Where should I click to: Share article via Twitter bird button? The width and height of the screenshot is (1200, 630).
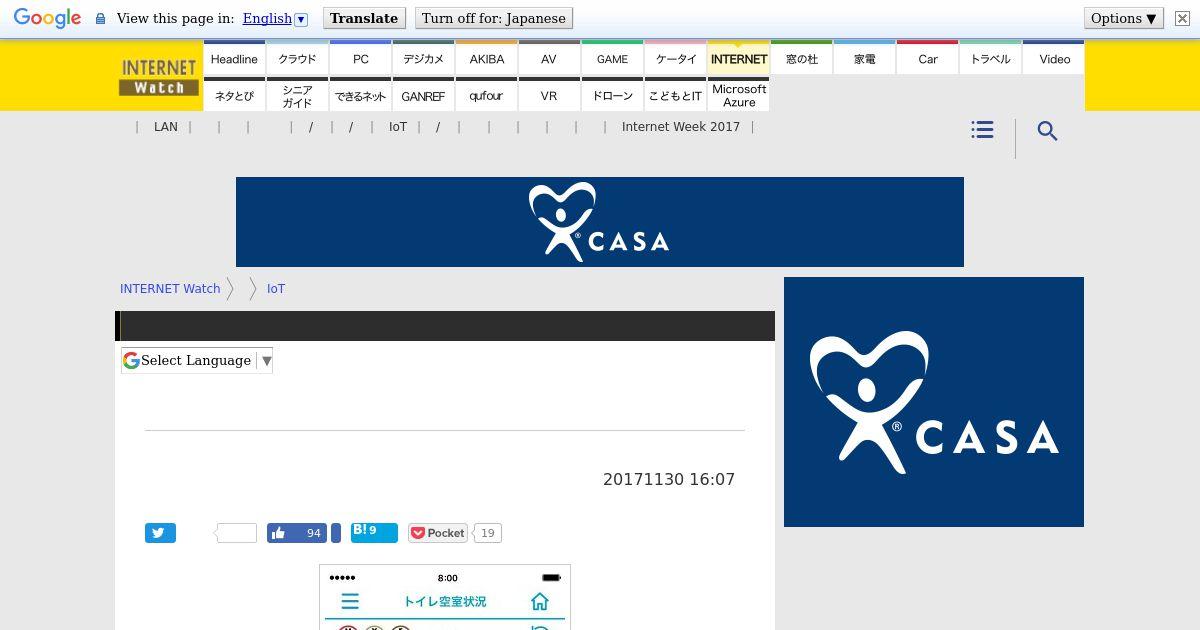[160, 533]
